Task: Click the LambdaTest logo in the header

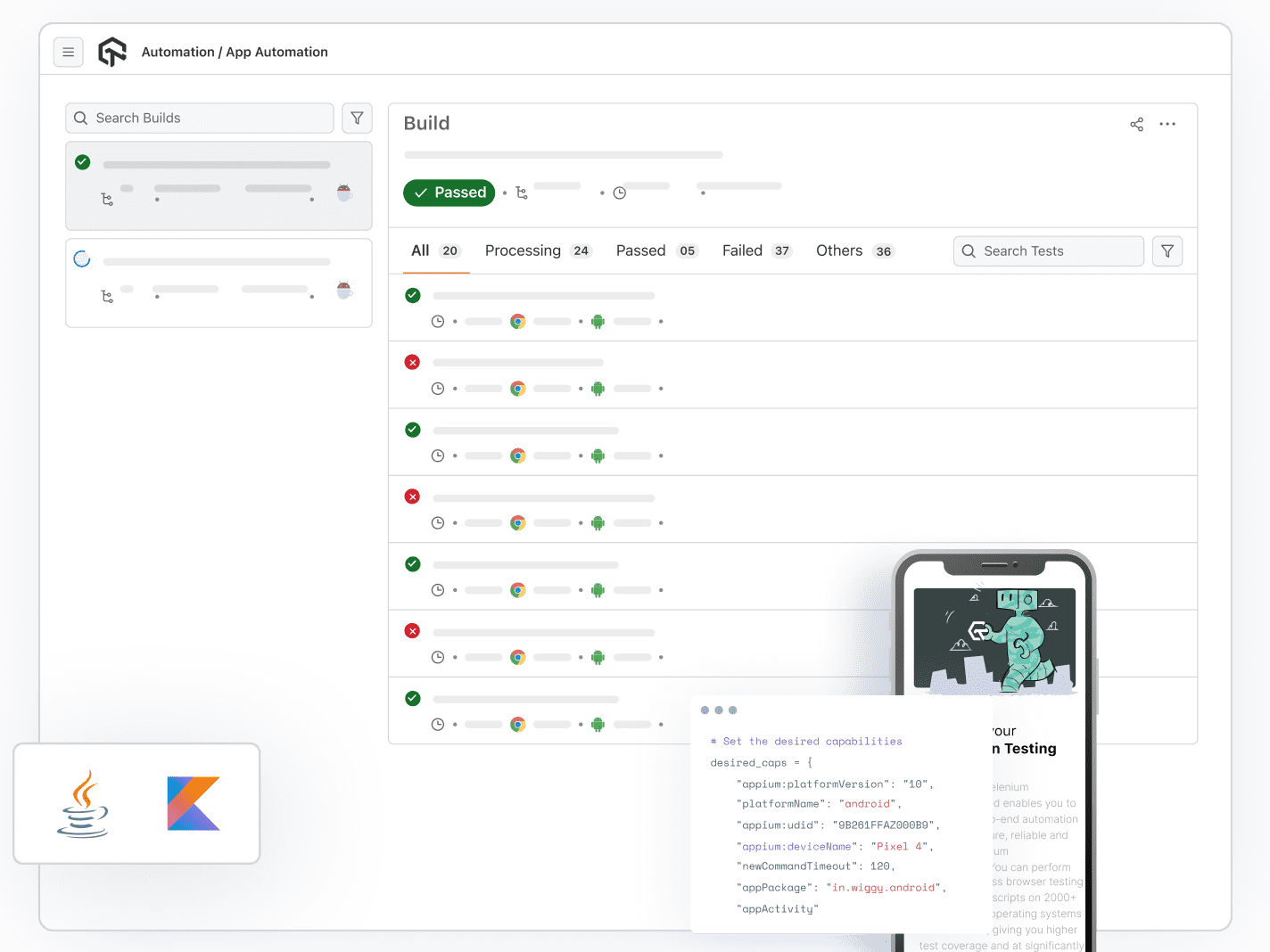Action: (x=112, y=52)
